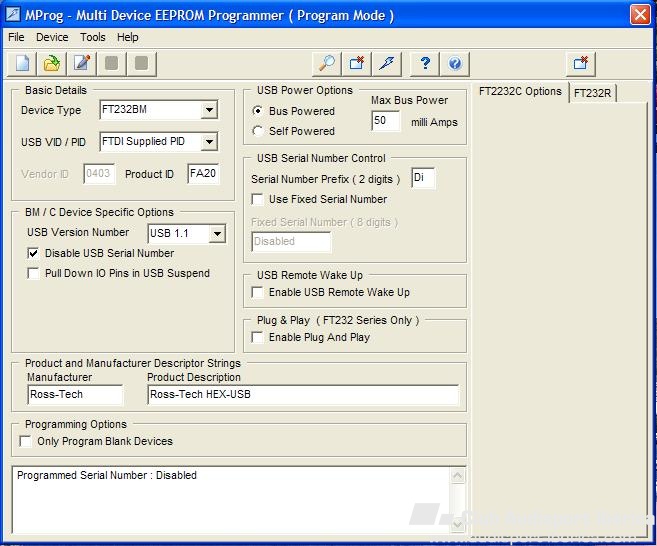Enable USB Remote Wake Up checkbox

257,292
